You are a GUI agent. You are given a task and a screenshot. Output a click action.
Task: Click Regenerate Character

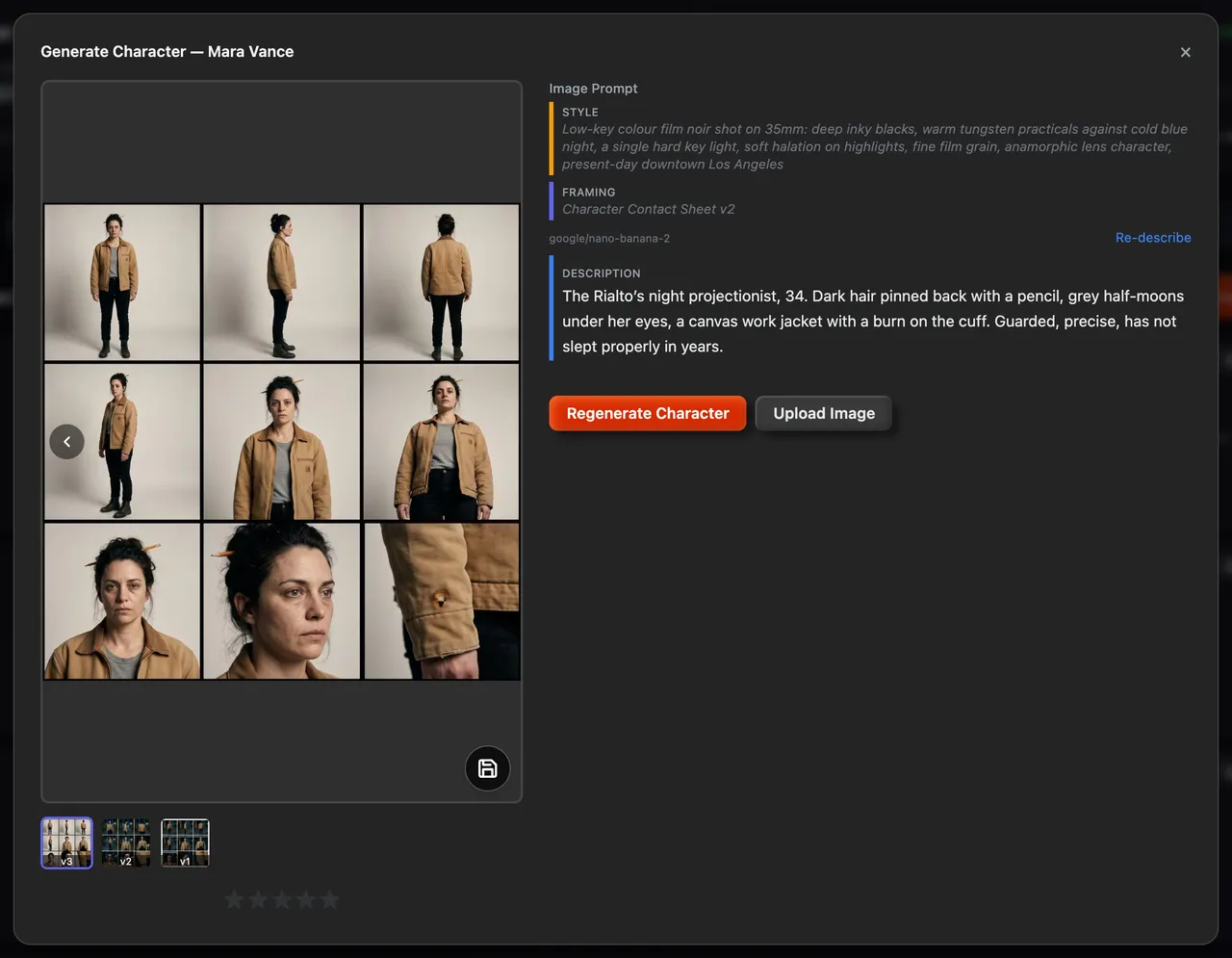tap(648, 413)
